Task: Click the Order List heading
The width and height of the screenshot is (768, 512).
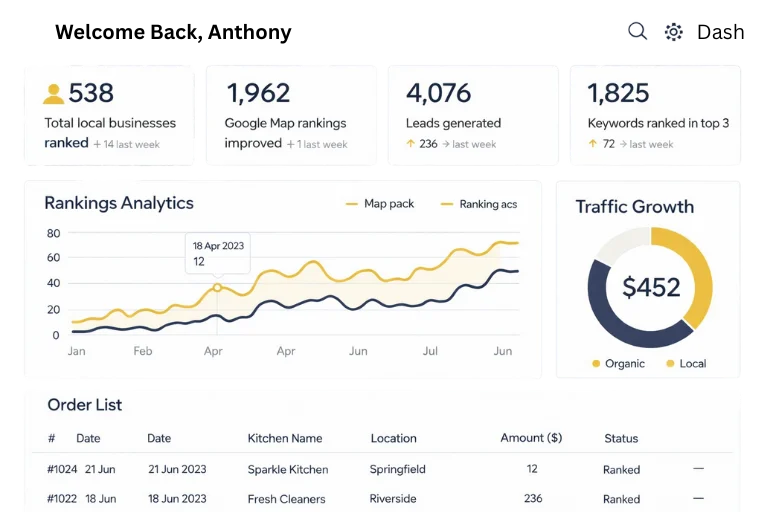Action: point(85,405)
